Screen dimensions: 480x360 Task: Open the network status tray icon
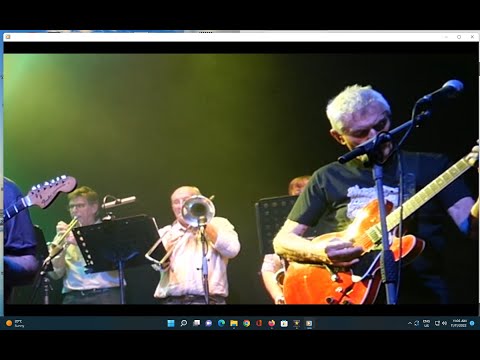[x=437, y=323]
